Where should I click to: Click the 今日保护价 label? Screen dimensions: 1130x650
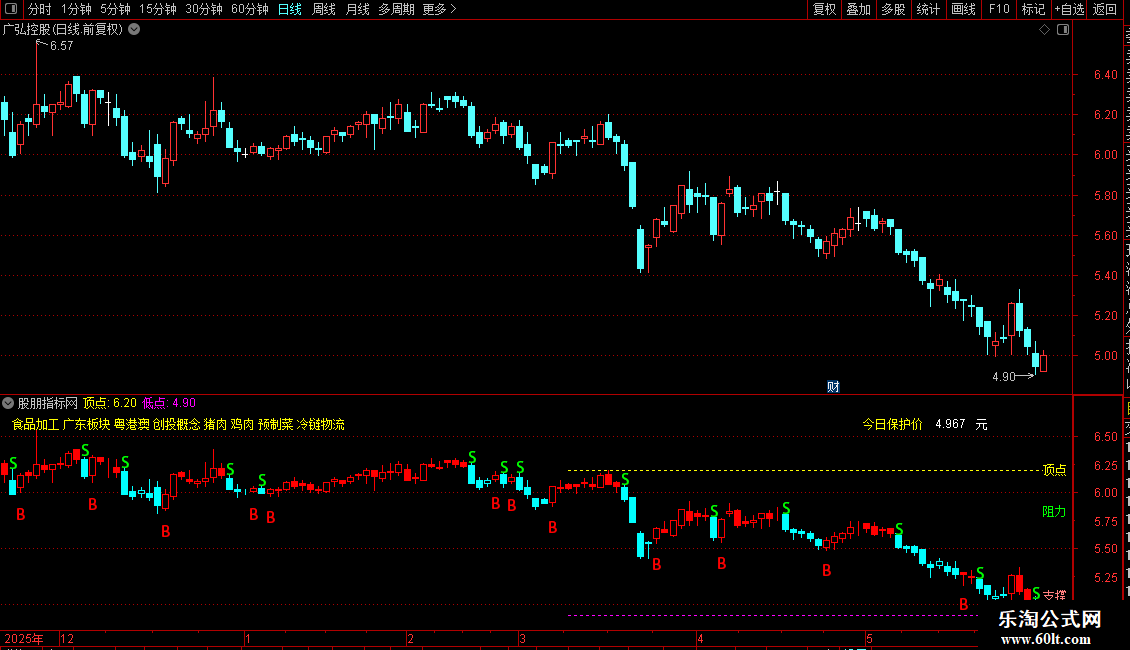click(892, 424)
